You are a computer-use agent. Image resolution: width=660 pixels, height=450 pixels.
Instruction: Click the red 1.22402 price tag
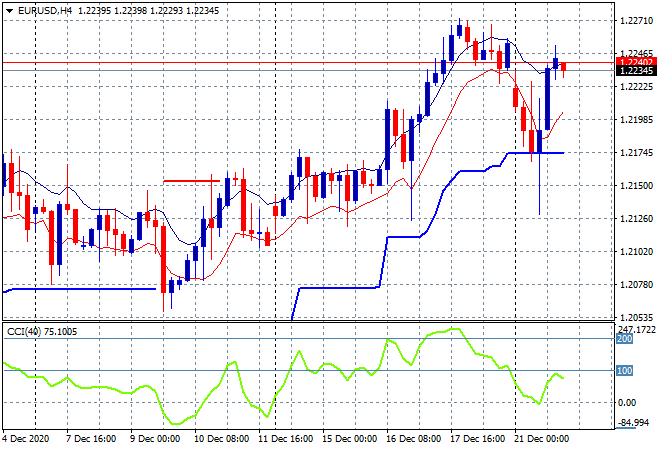click(636, 62)
